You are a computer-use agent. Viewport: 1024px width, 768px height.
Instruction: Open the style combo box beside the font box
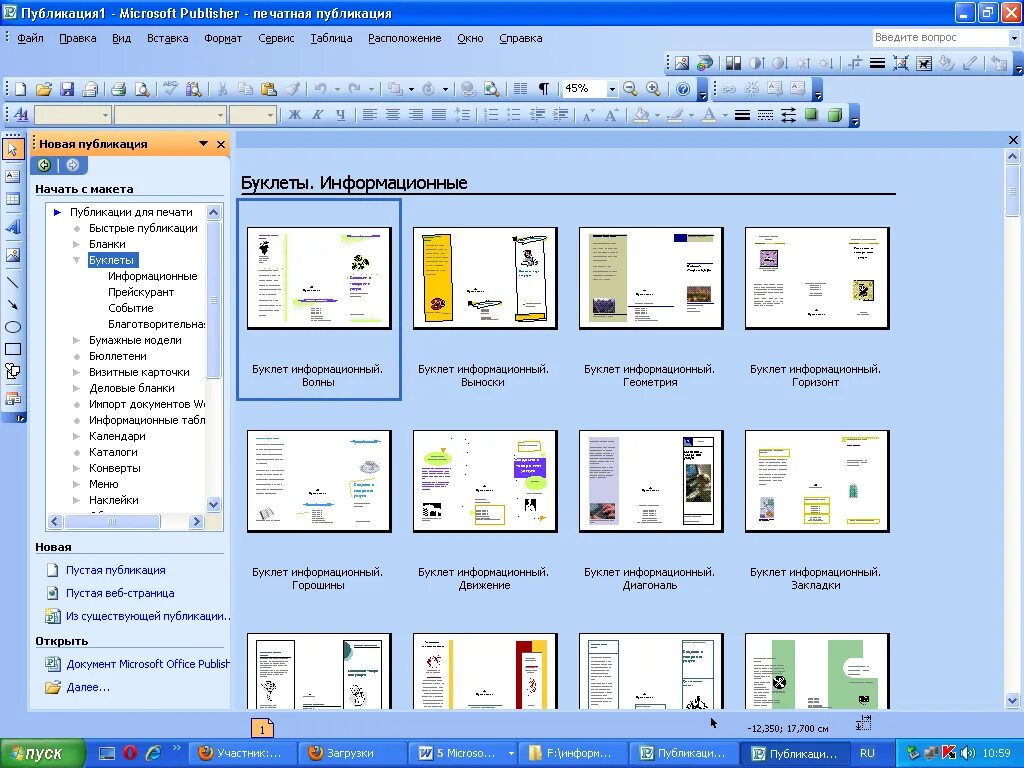click(72, 116)
